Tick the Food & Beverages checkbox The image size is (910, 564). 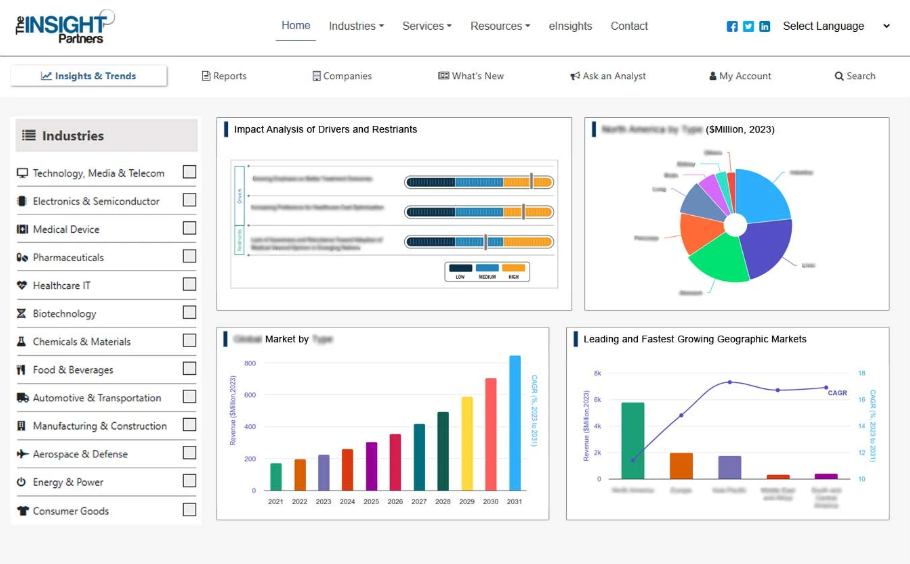click(x=189, y=369)
